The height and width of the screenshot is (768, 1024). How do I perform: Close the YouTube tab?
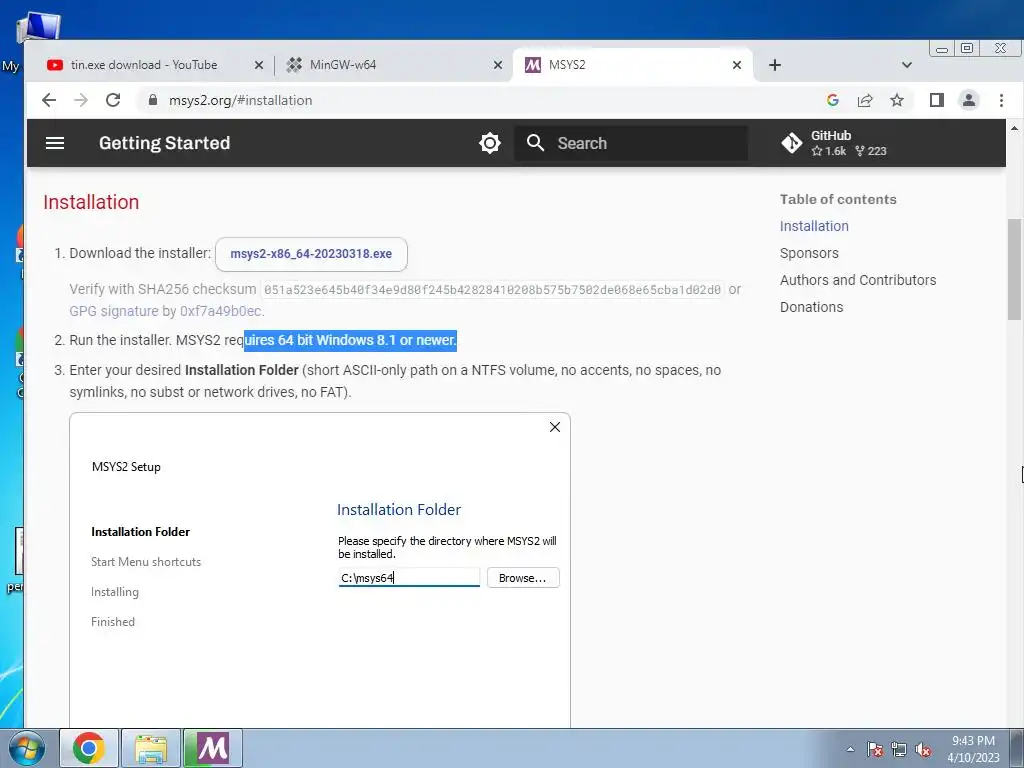coord(259,65)
